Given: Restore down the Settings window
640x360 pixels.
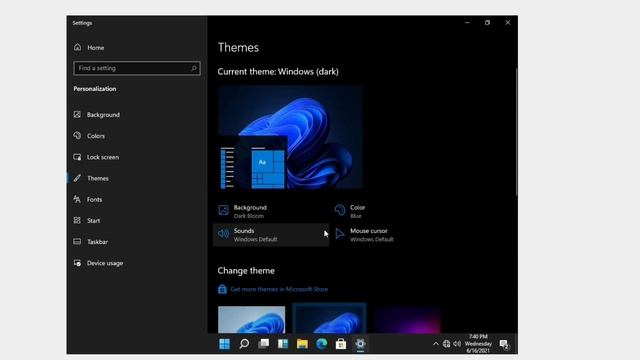Looking at the screenshot, I should pyautogui.click(x=487, y=23).
